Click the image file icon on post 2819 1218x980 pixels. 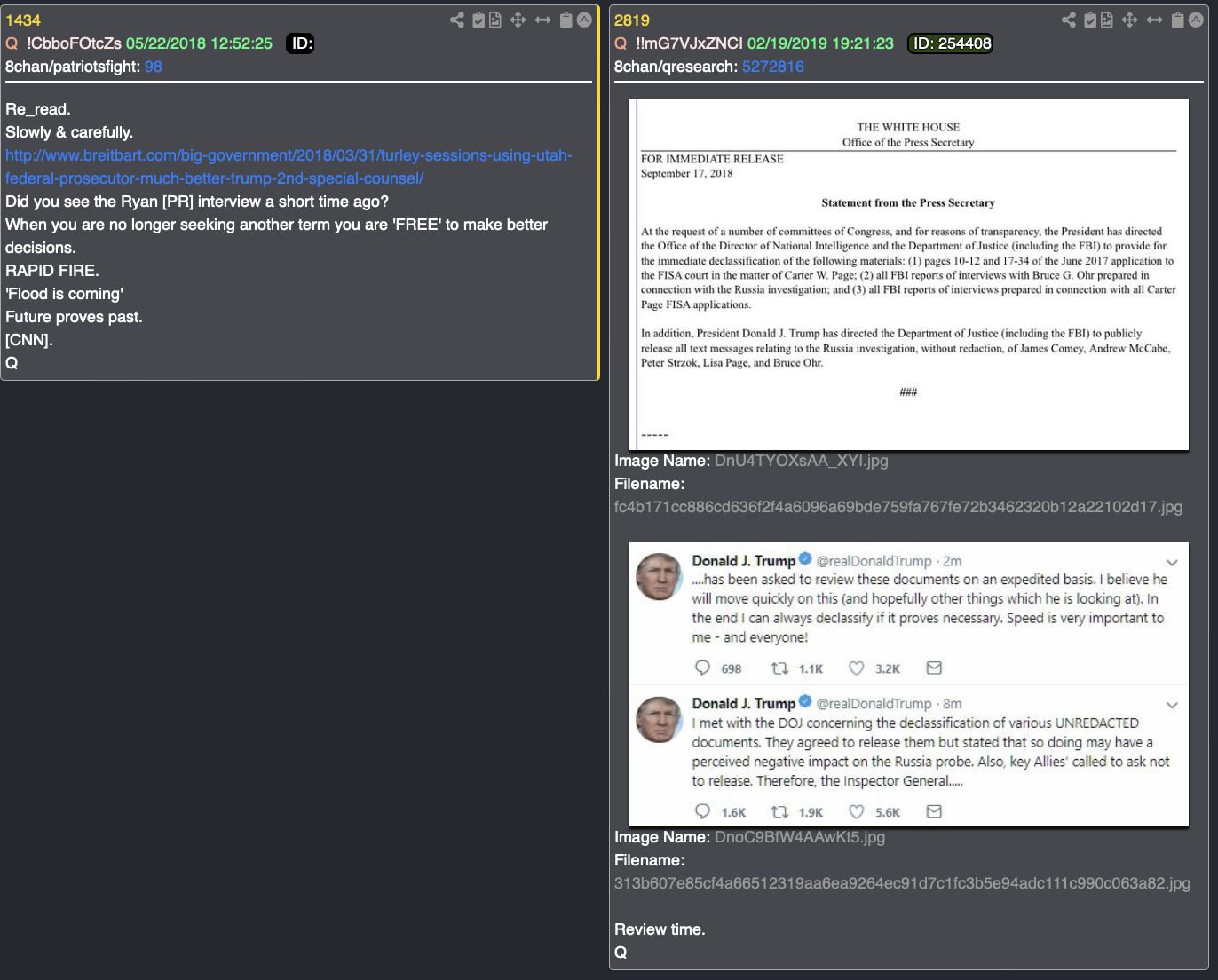point(1107,20)
